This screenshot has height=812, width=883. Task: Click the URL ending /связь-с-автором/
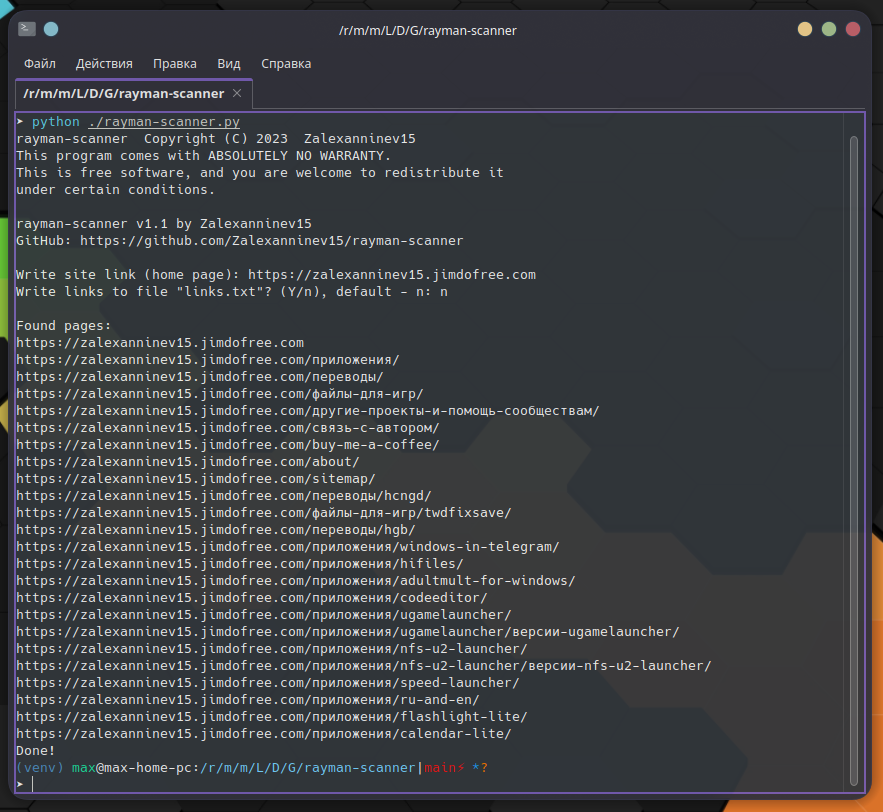coord(228,427)
